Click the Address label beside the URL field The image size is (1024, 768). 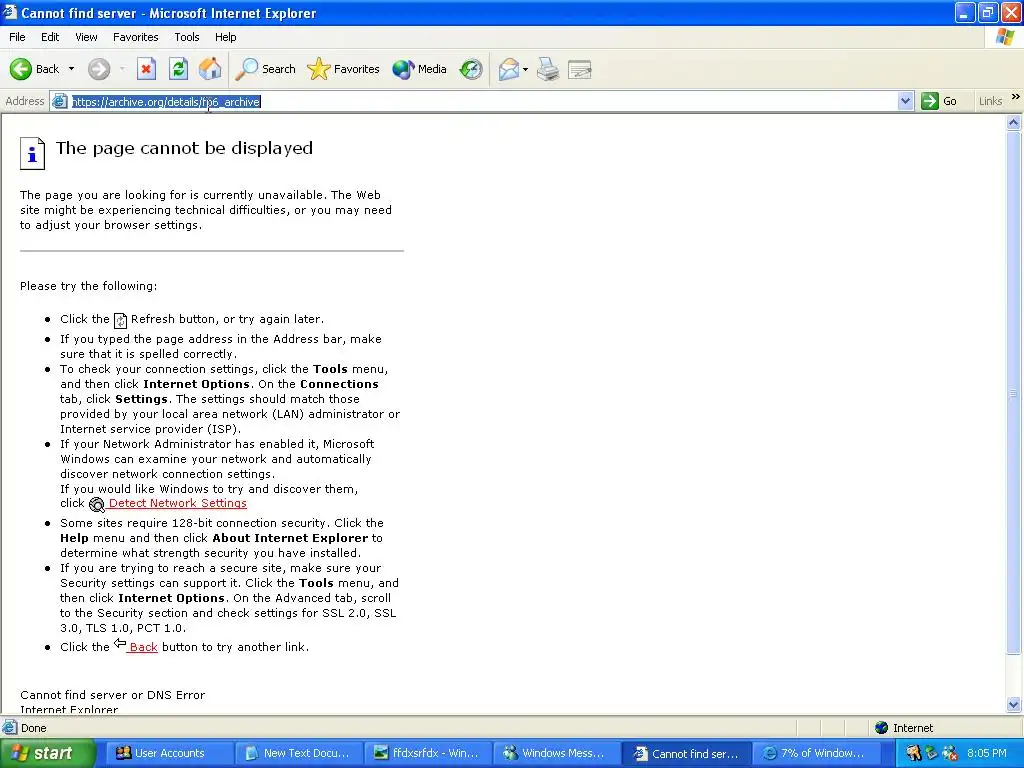25,101
